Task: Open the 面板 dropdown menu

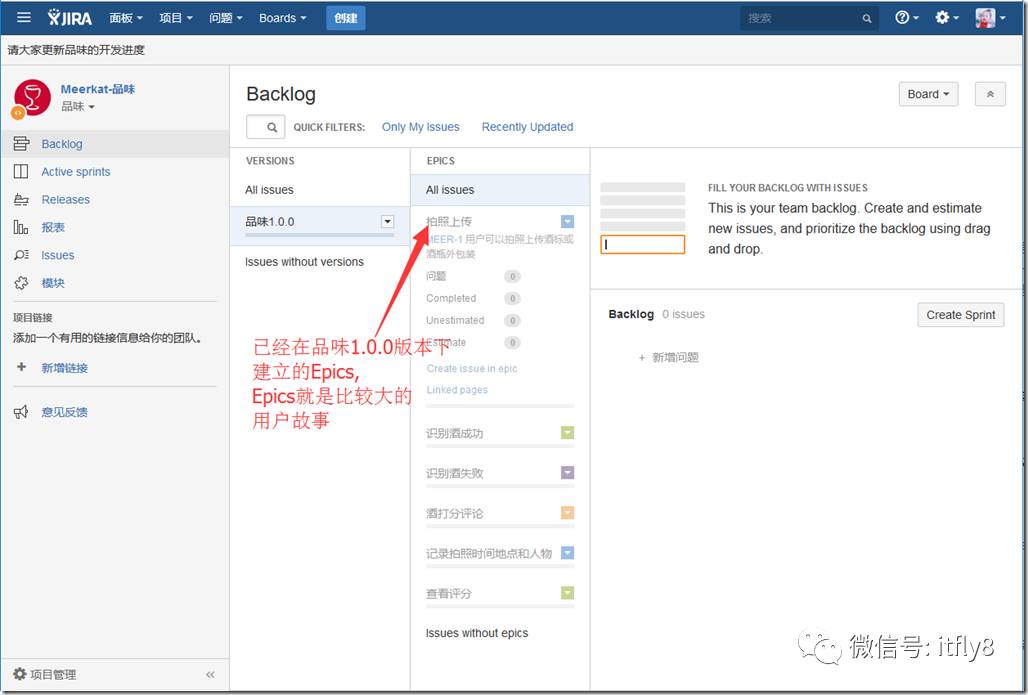Action: pyautogui.click(x=126, y=18)
